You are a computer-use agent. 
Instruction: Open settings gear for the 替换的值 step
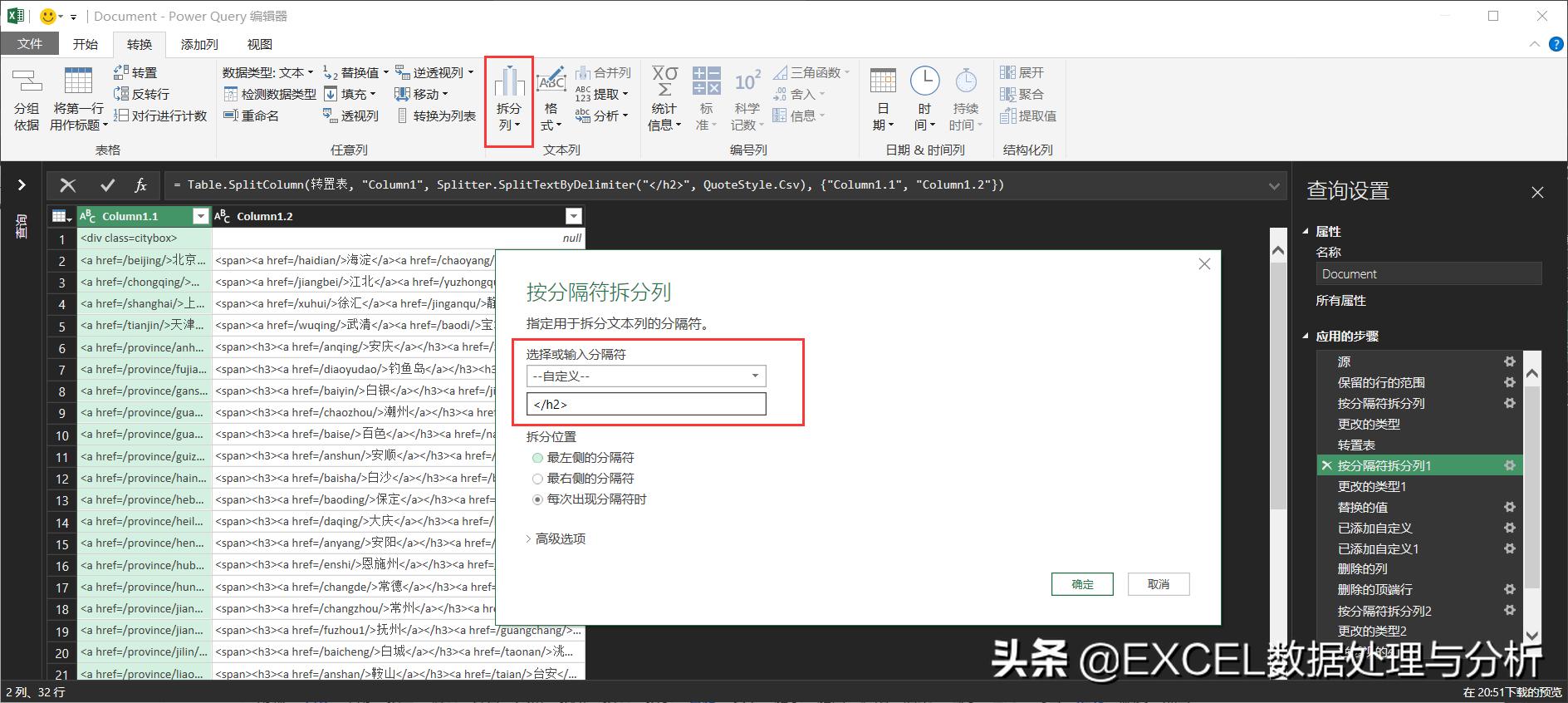[1510, 507]
